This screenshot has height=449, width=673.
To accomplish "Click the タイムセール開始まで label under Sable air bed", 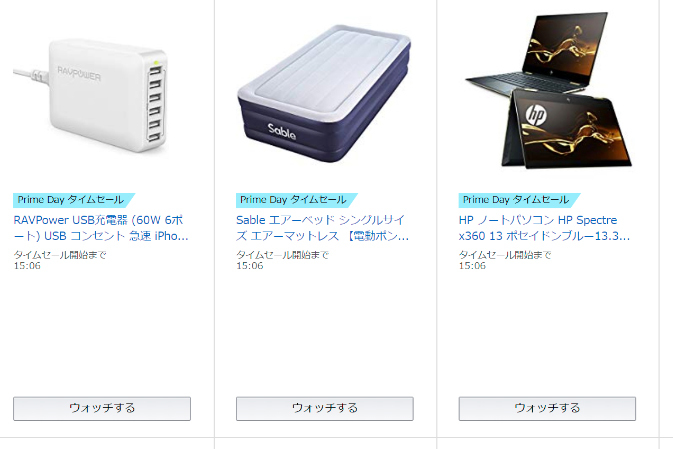I will (x=283, y=255).
